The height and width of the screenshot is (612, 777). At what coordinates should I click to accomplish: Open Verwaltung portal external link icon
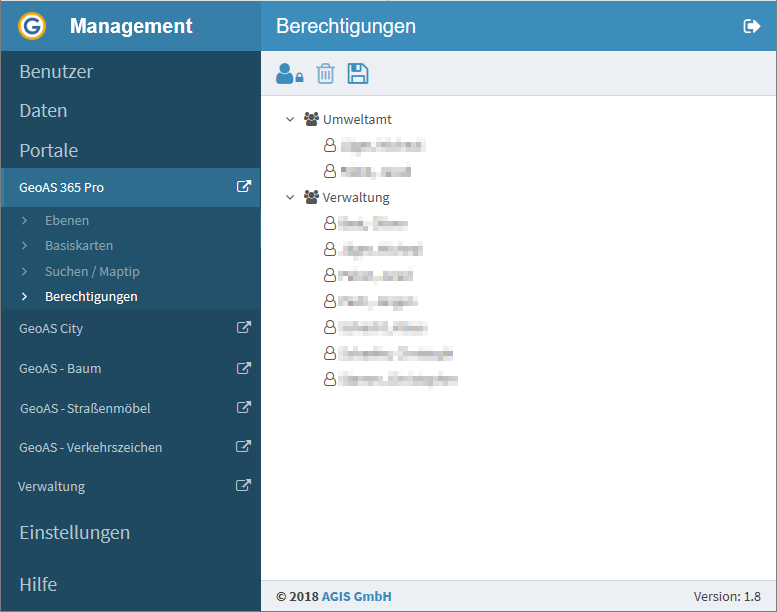[x=243, y=486]
